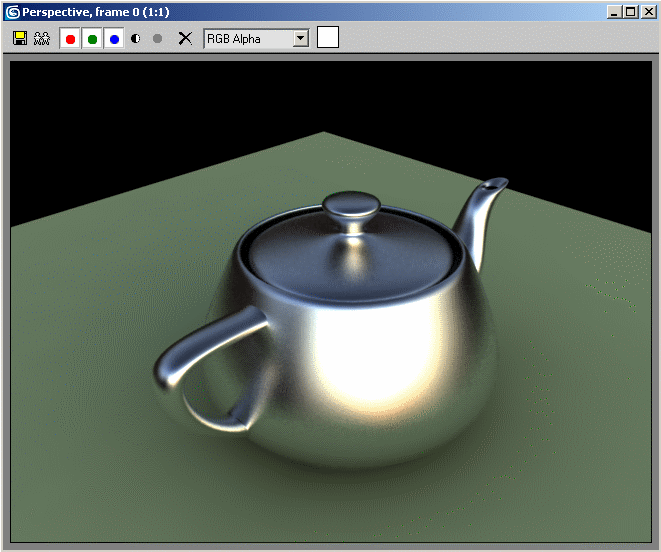
Task: Show the alpha channel view
Action: click(x=135, y=39)
